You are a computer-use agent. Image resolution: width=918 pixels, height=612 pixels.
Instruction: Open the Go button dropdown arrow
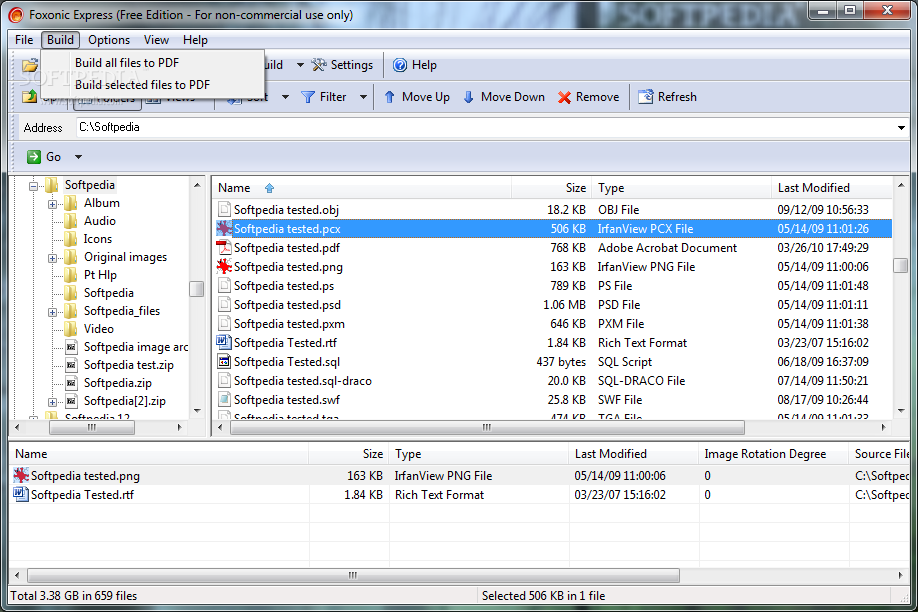tap(78, 157)
